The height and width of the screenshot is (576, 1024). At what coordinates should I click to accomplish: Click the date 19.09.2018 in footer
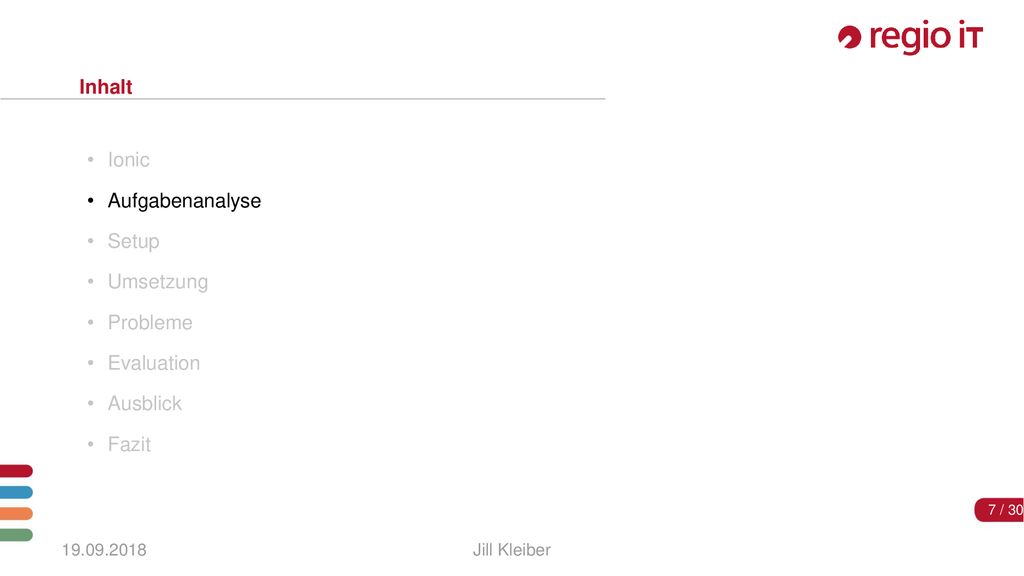[104, 550]
